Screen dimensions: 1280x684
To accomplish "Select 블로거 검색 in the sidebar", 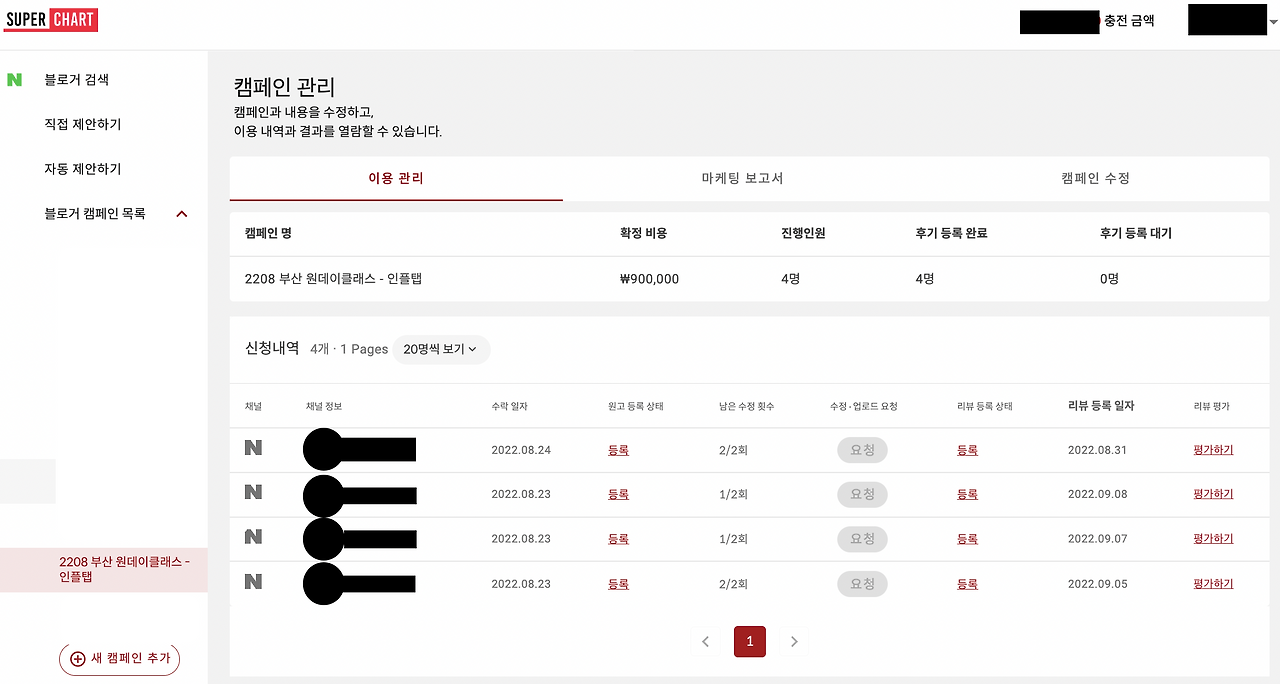I will tap(75, 79).
